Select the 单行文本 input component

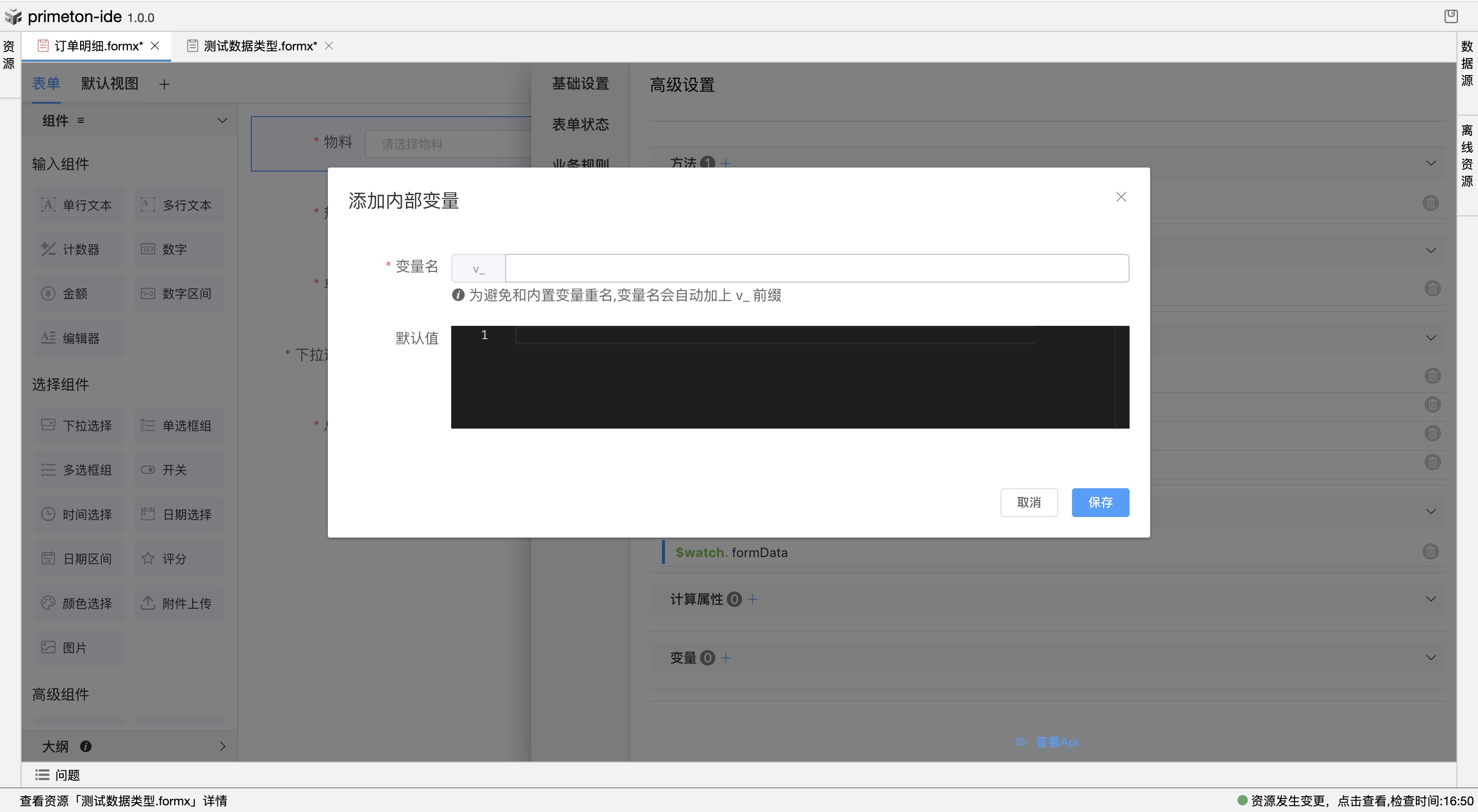tap(79, 205)
